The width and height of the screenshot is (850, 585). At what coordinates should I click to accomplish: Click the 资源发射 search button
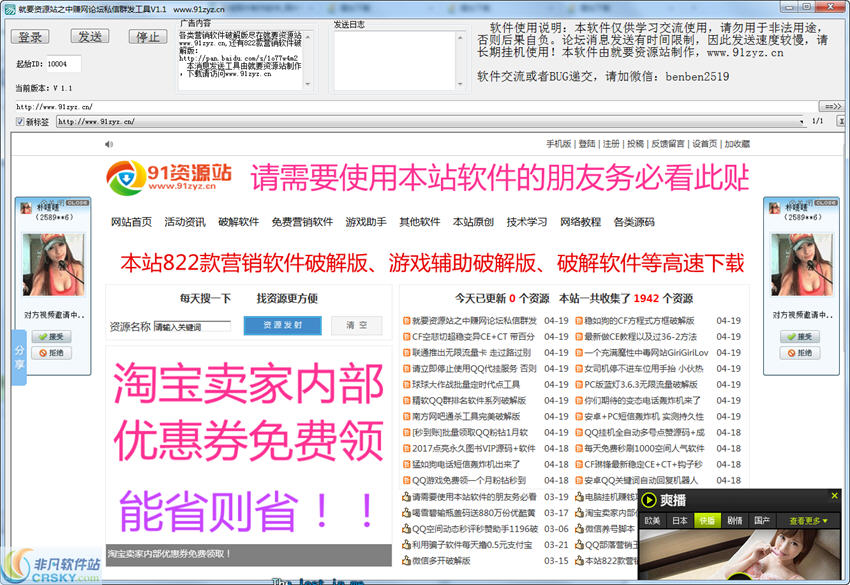tap(282, 325)
